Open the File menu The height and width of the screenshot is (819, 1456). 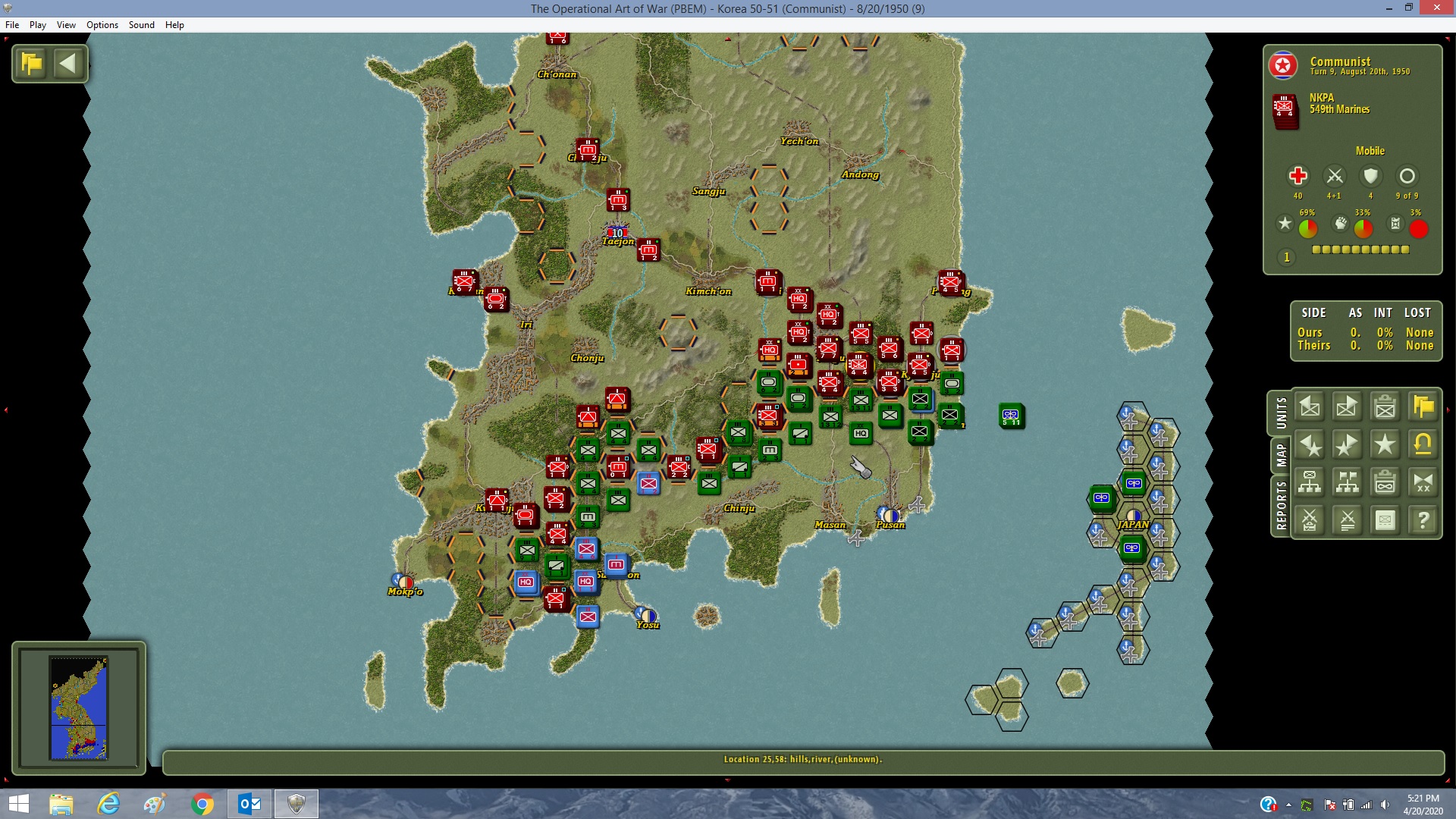(12, 25)
